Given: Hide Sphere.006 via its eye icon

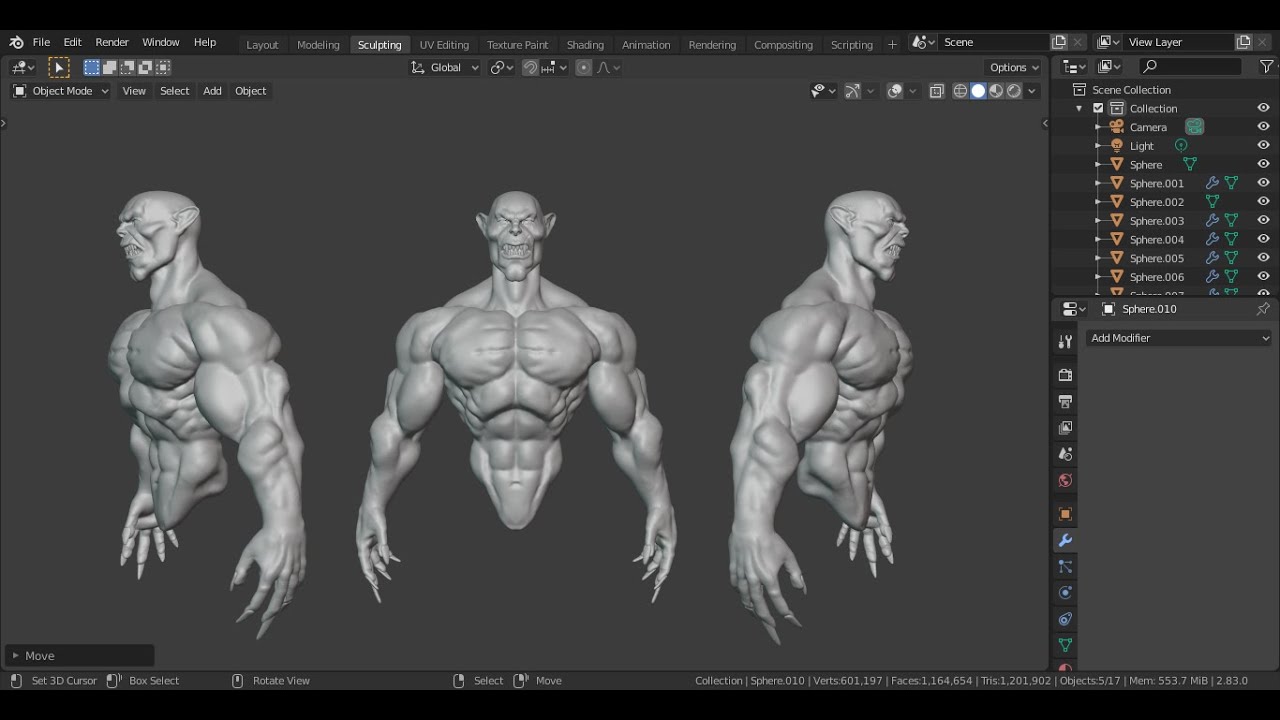Looking at the screenshot, I should [1263, 276].
